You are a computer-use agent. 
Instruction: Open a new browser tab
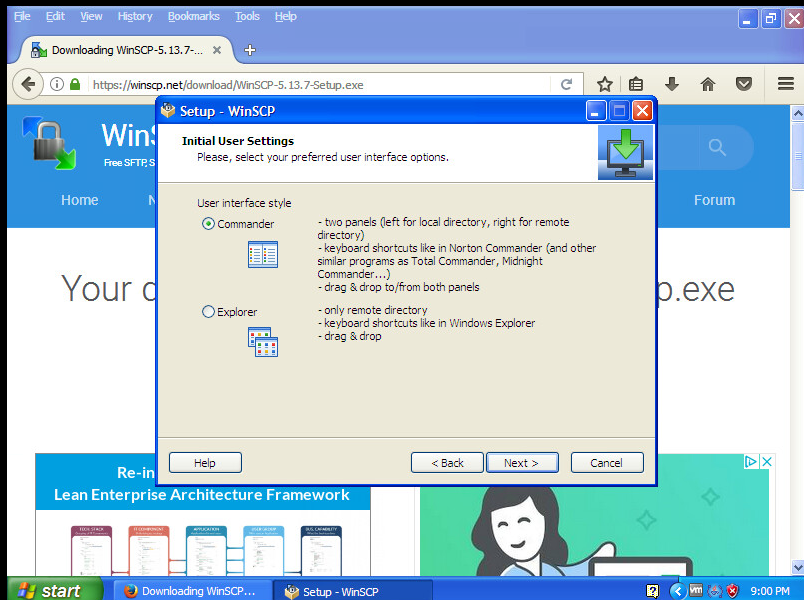pyautogui.click(x=250, y=49)
